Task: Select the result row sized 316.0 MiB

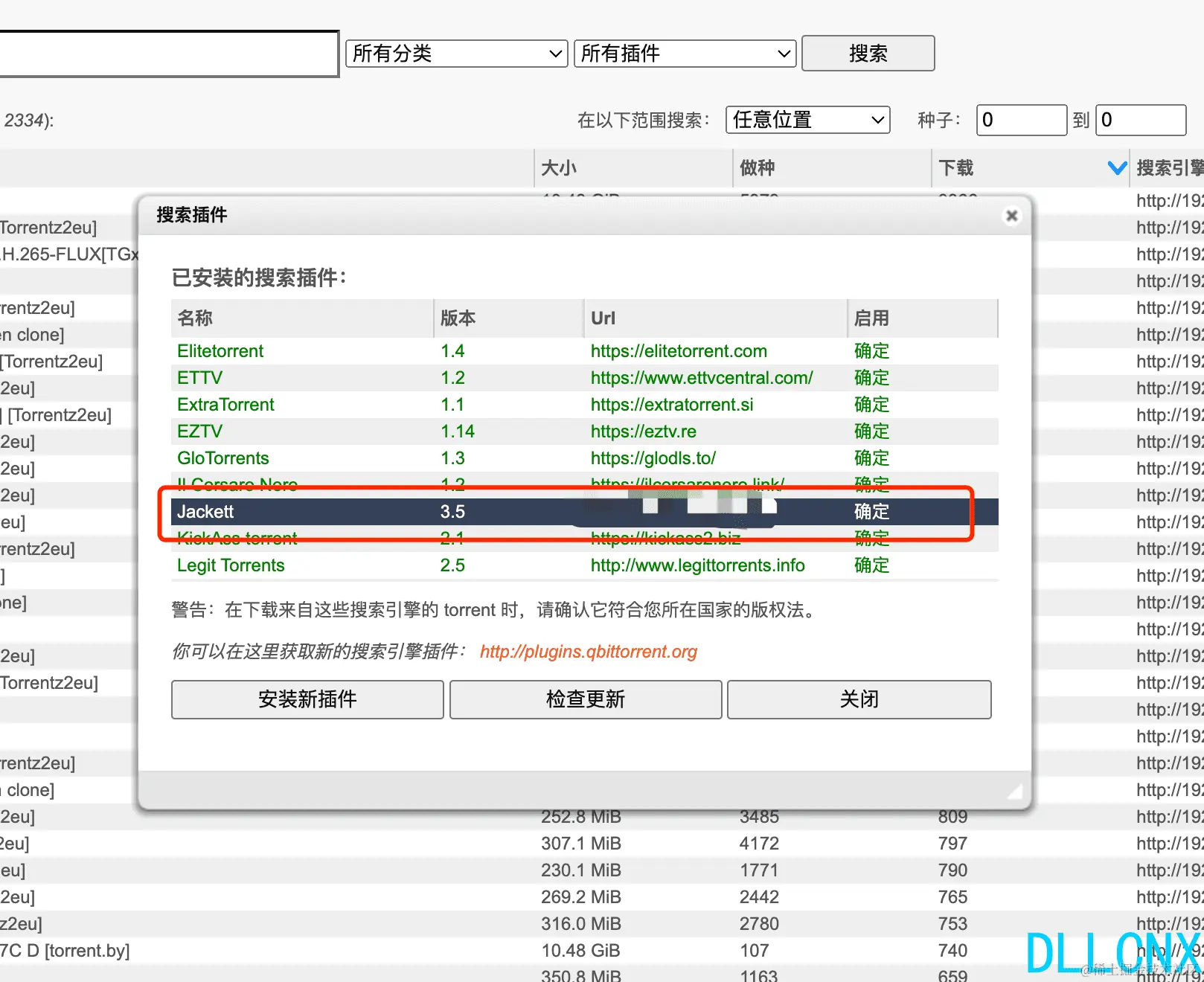Action: click(x=602, y=924)
